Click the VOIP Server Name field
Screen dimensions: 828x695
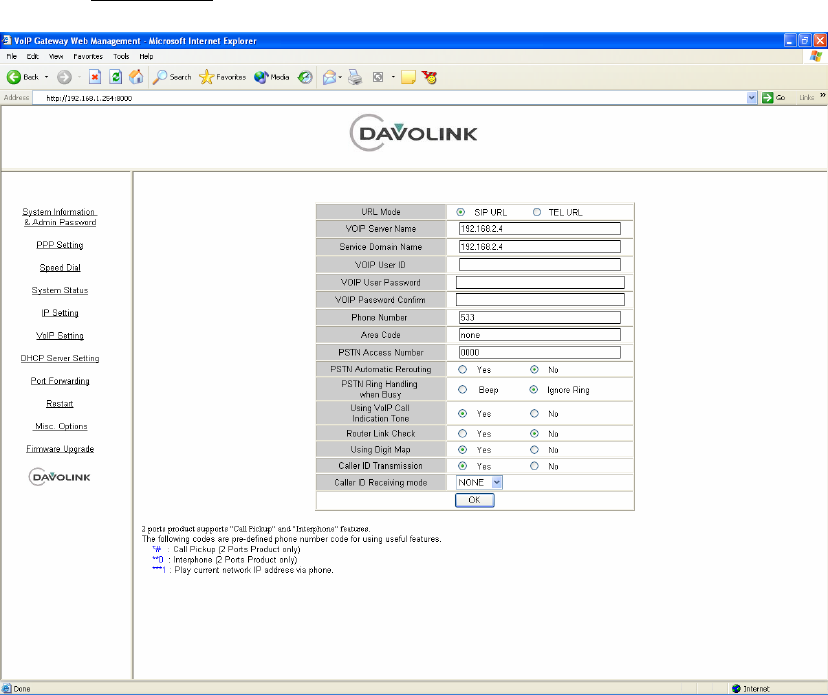pyautogui.click(x=540, y=229)
